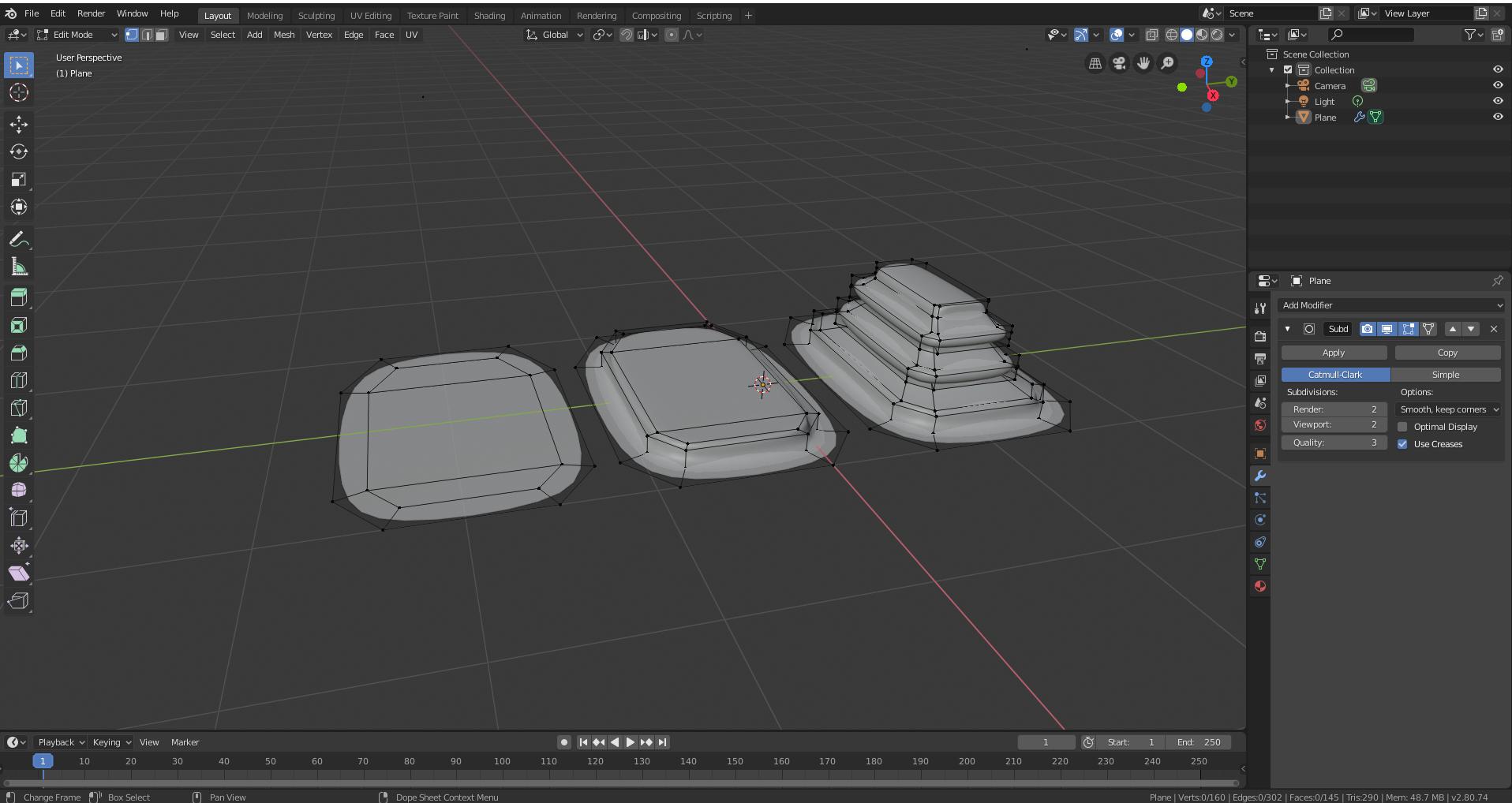Open the Vertex menu in viewport
Viewport: 1512px width, 803px height.
(319, 35)
